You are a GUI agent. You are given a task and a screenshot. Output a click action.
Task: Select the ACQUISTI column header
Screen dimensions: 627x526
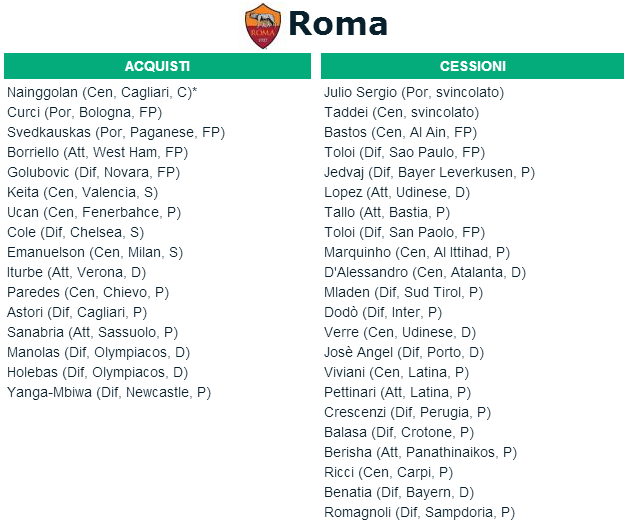coord(157,66)
